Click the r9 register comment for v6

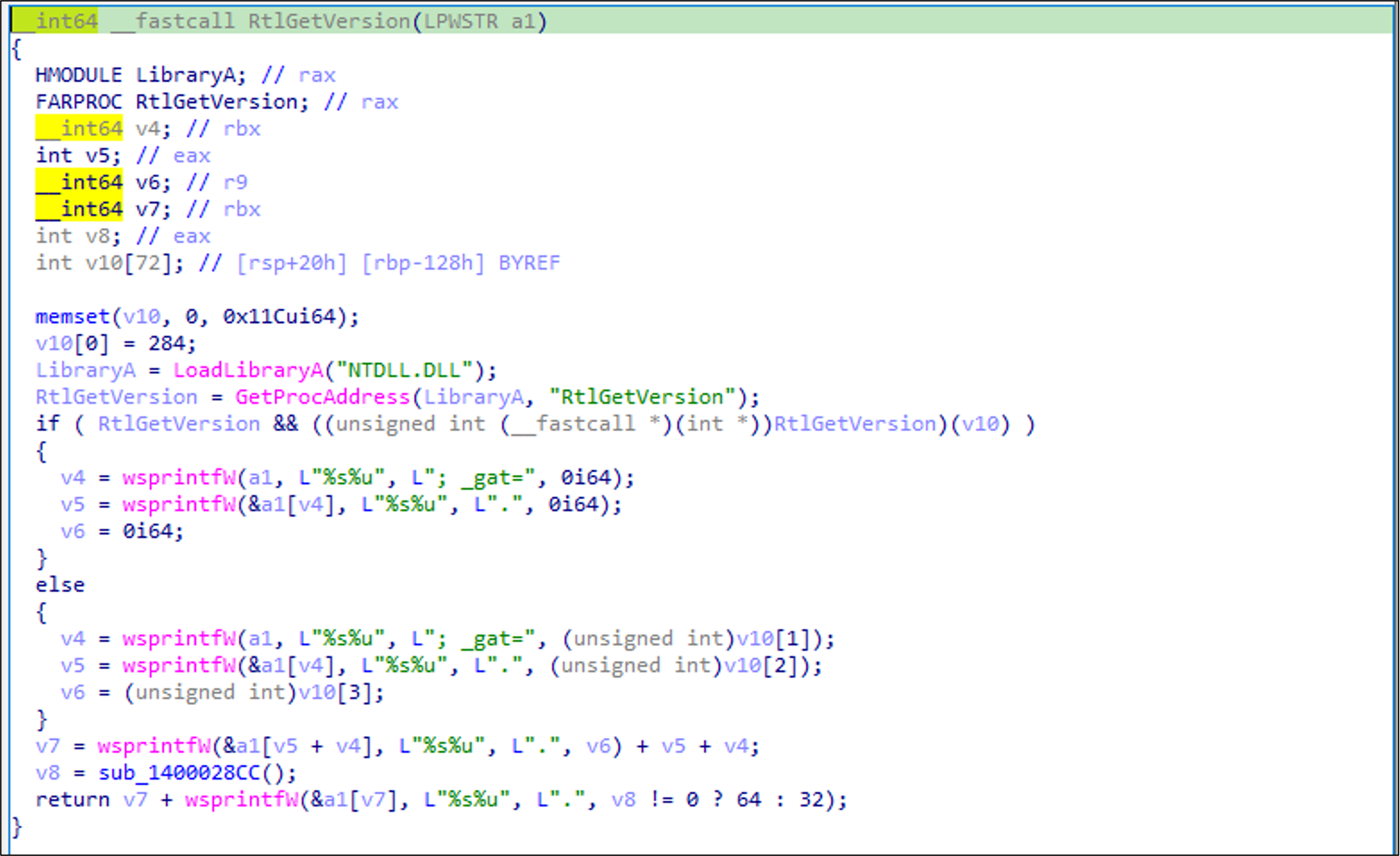(235, 182)
